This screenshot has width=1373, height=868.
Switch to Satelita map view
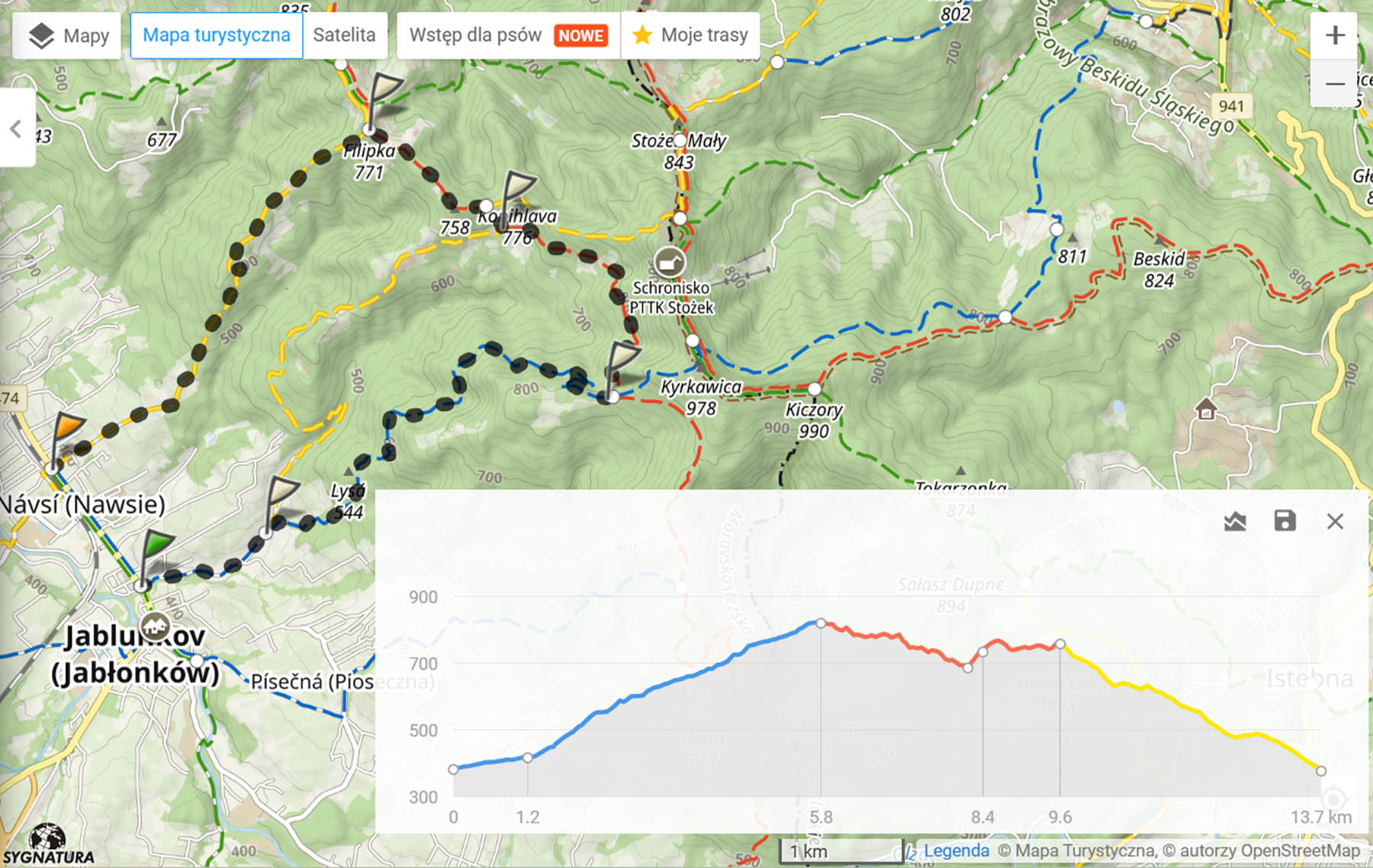344,36
